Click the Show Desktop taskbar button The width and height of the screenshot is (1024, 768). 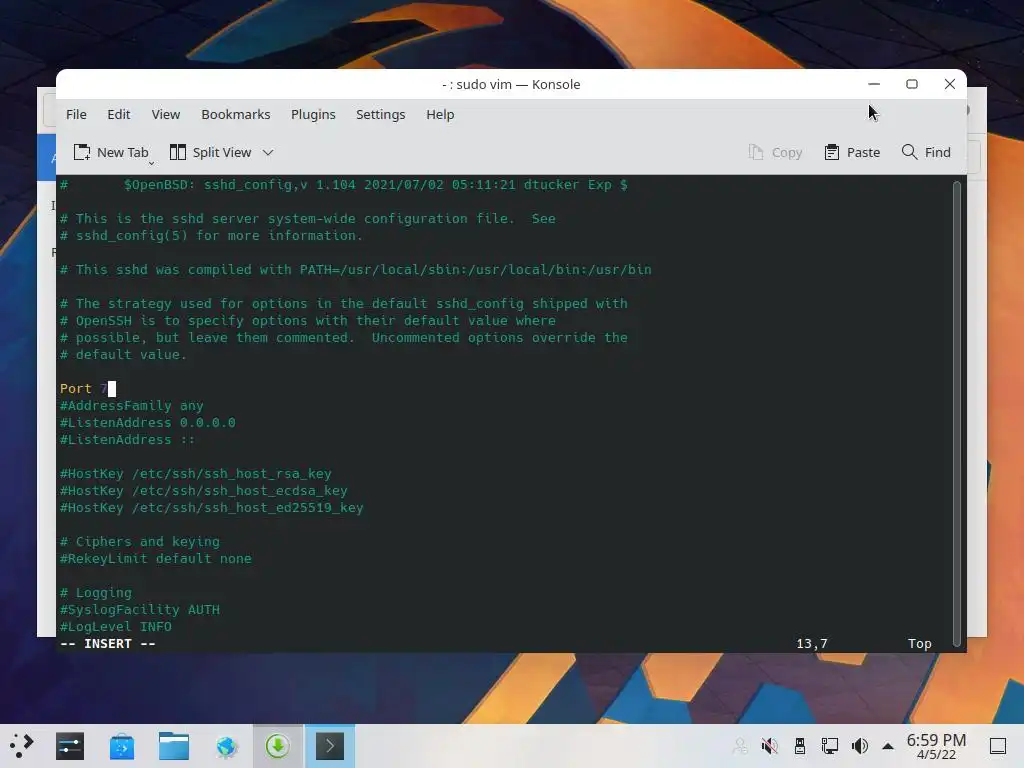tap(998, 746)
